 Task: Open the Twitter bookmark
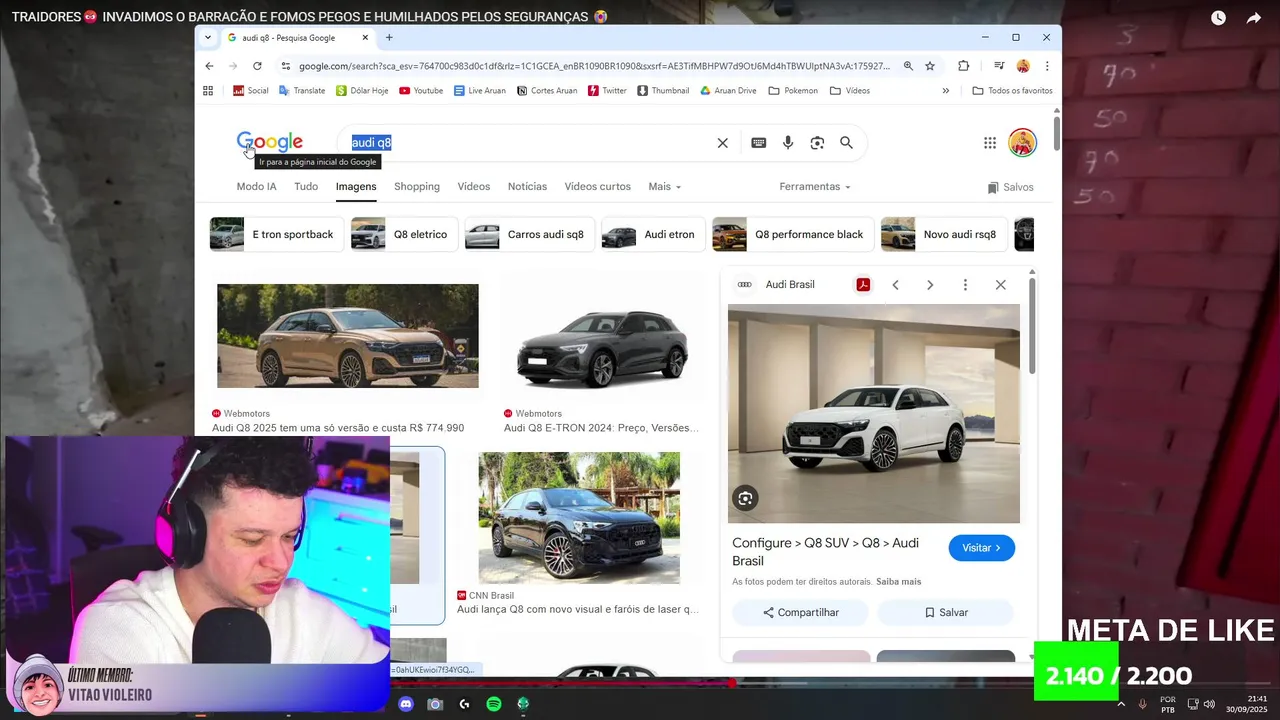(x=607, y=90)
